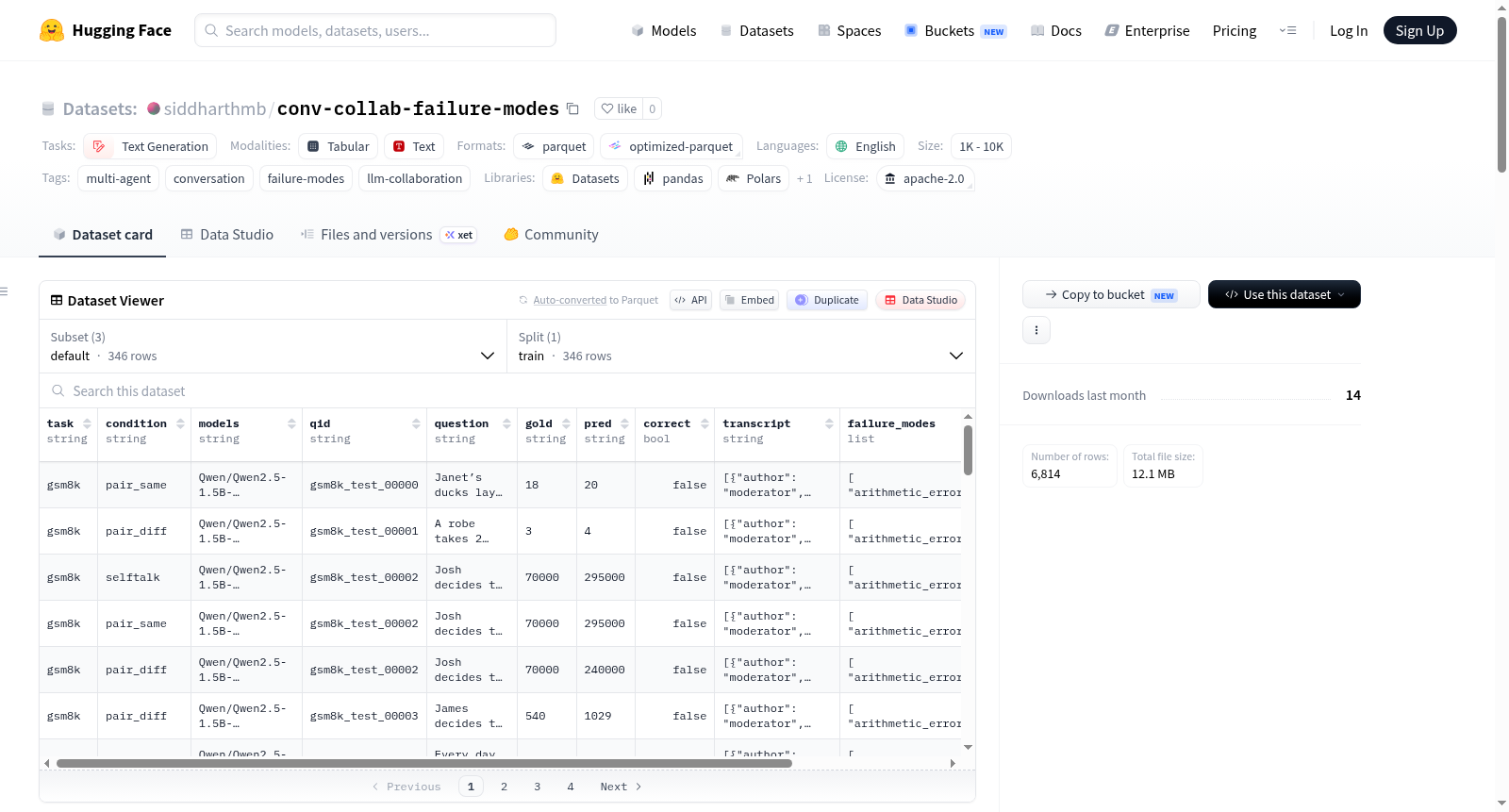
Task: Open the Pricing page
Action: pos(1235,30)
